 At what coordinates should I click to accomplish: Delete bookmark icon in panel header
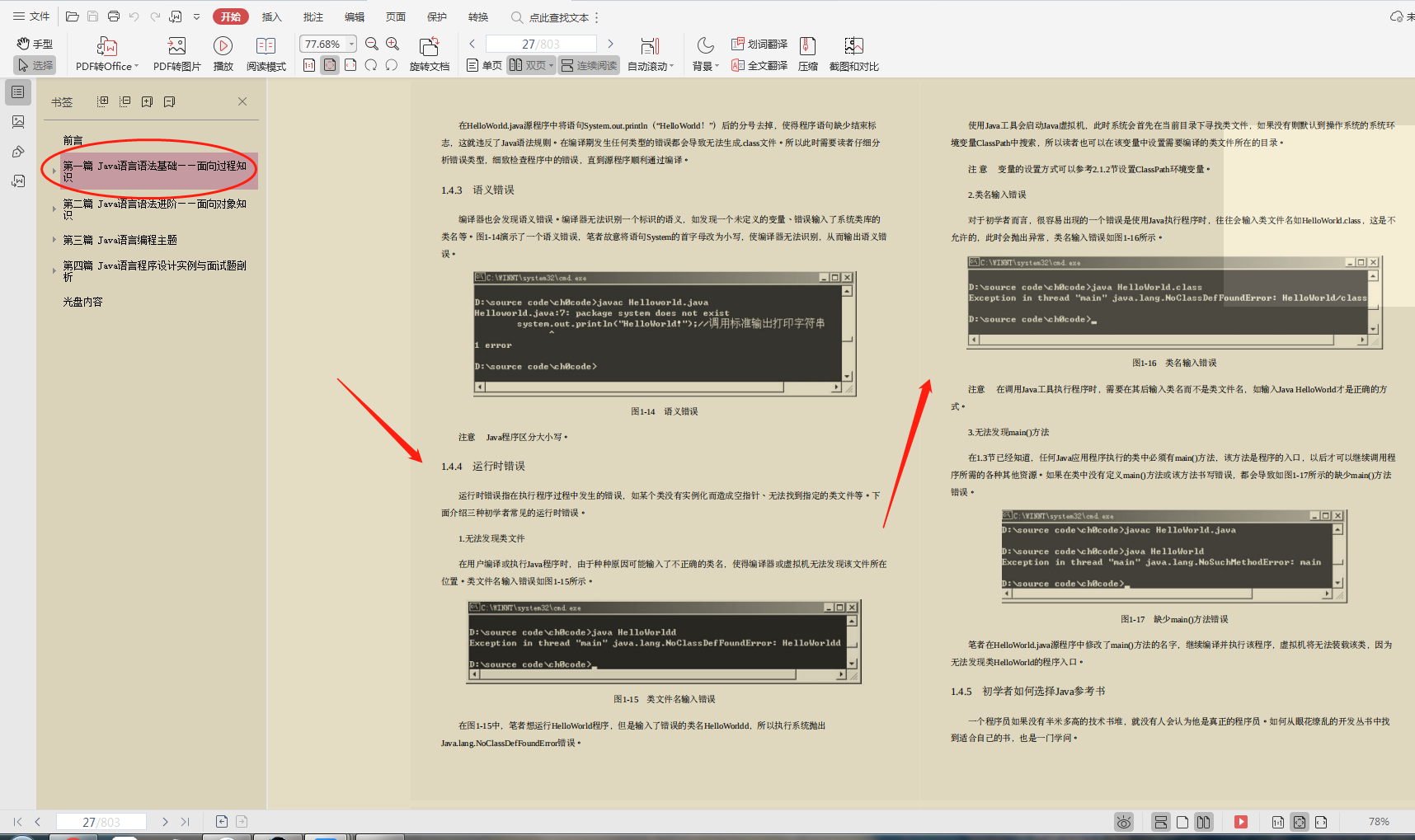coord(170,101)
